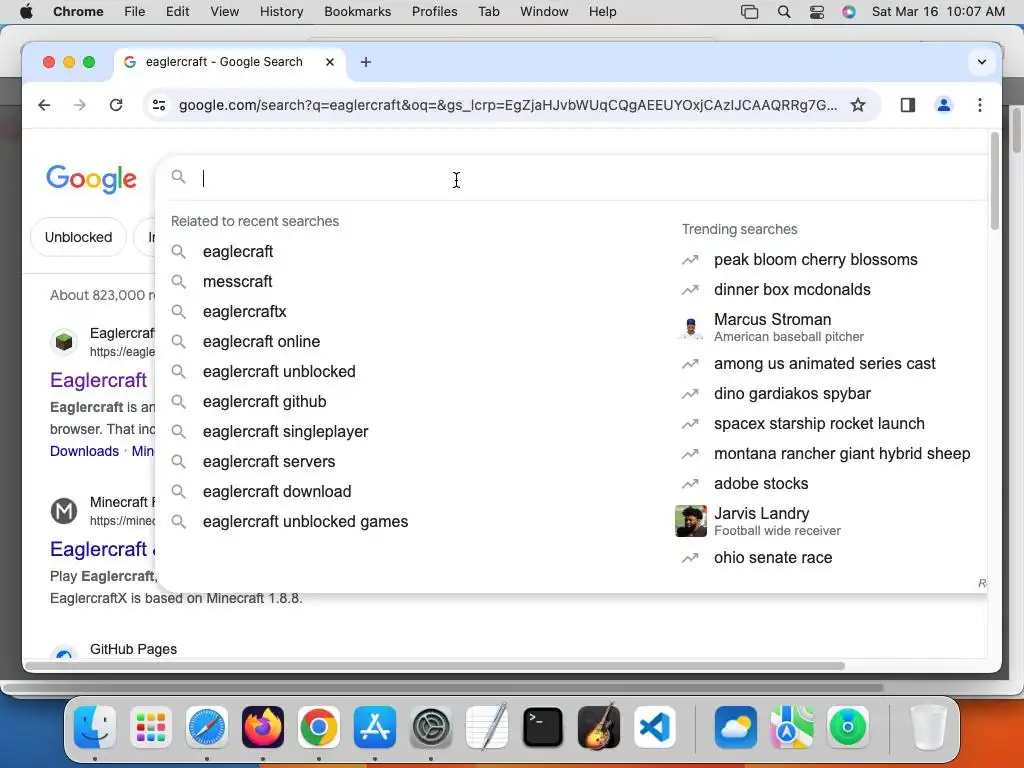Open GarageBand from the dock
1024x768 pixels.
pyautogui.click(x=599, y=727)
